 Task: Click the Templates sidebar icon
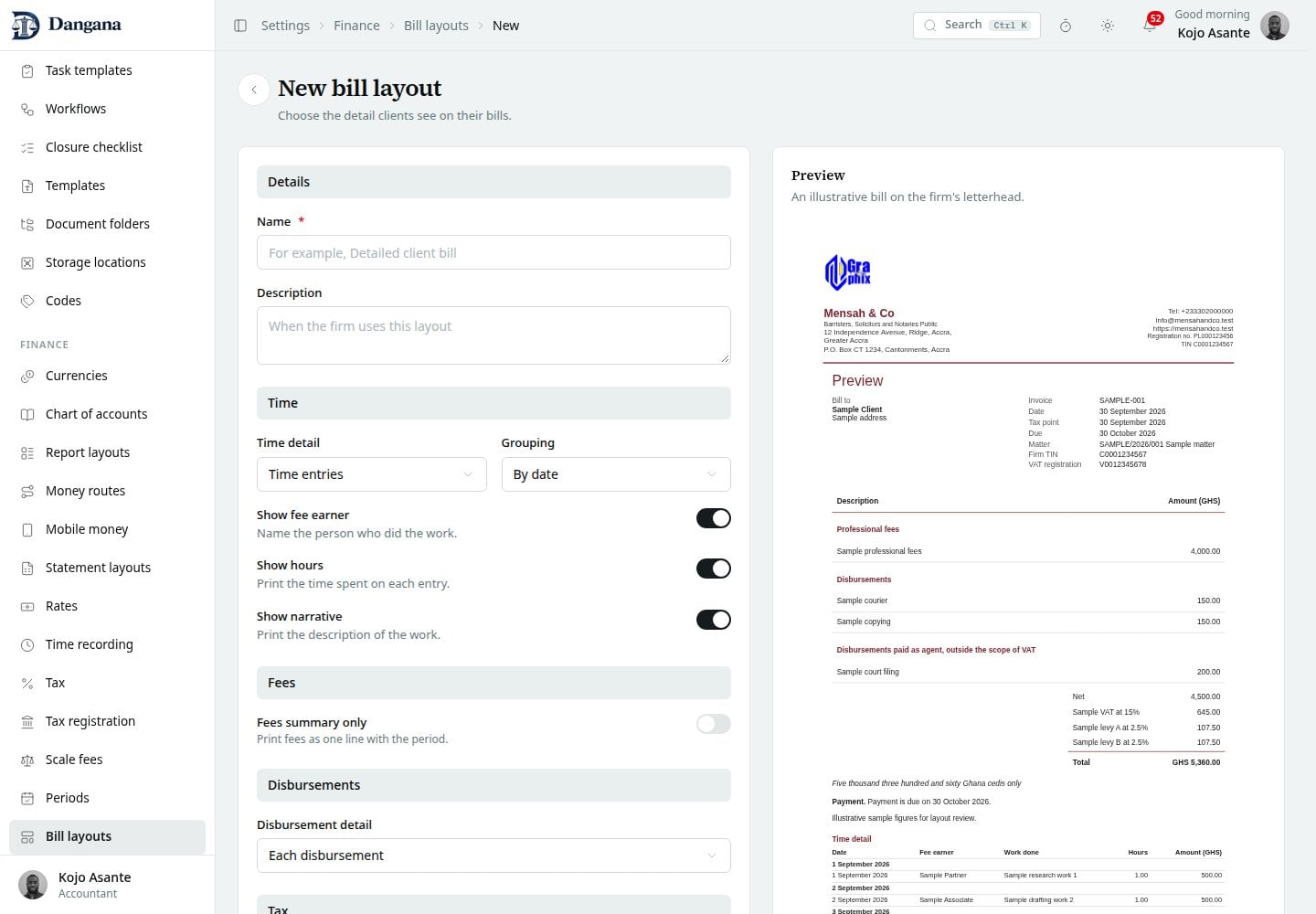coord(27,186)
